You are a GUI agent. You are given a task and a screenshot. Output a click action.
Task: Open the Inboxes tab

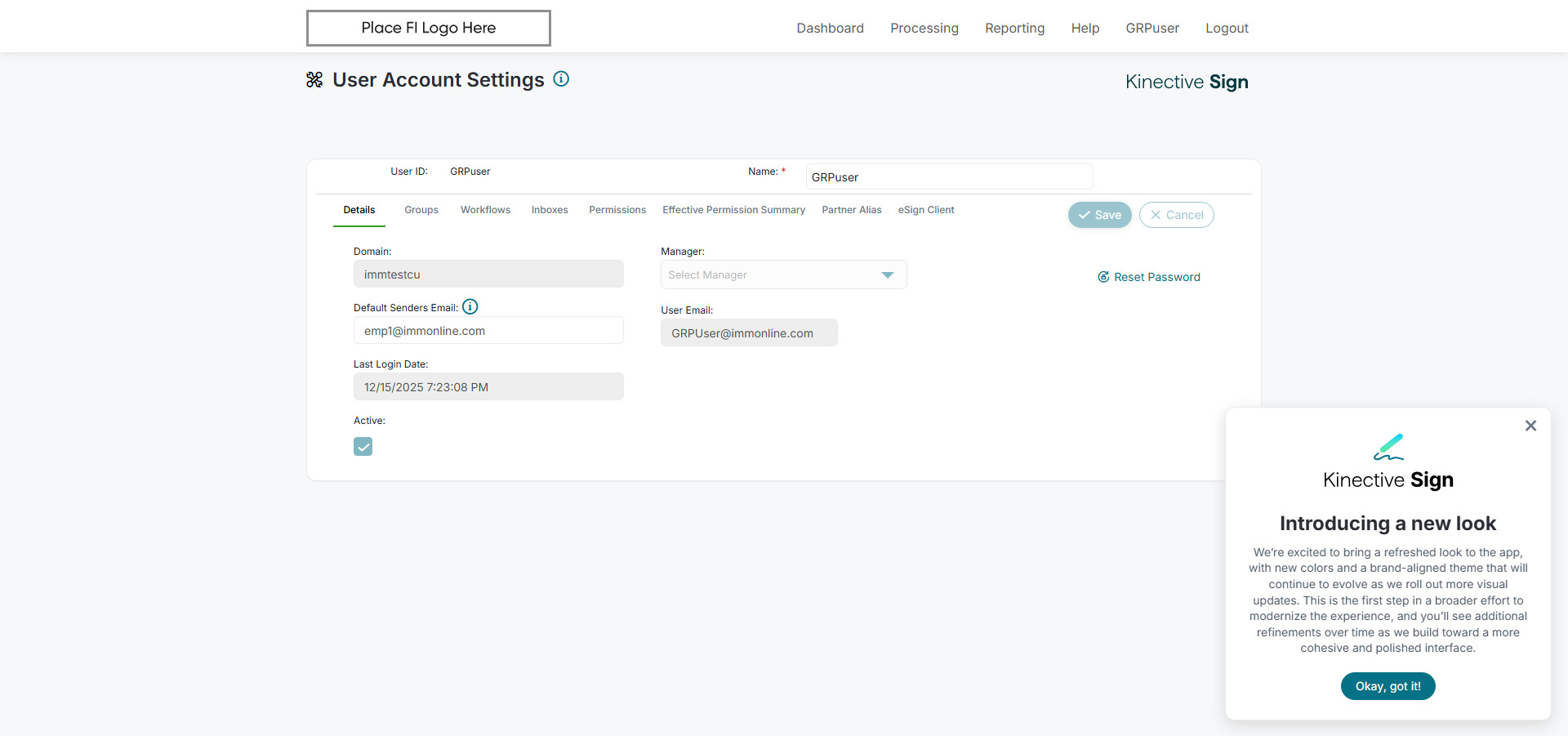[550, 210]
